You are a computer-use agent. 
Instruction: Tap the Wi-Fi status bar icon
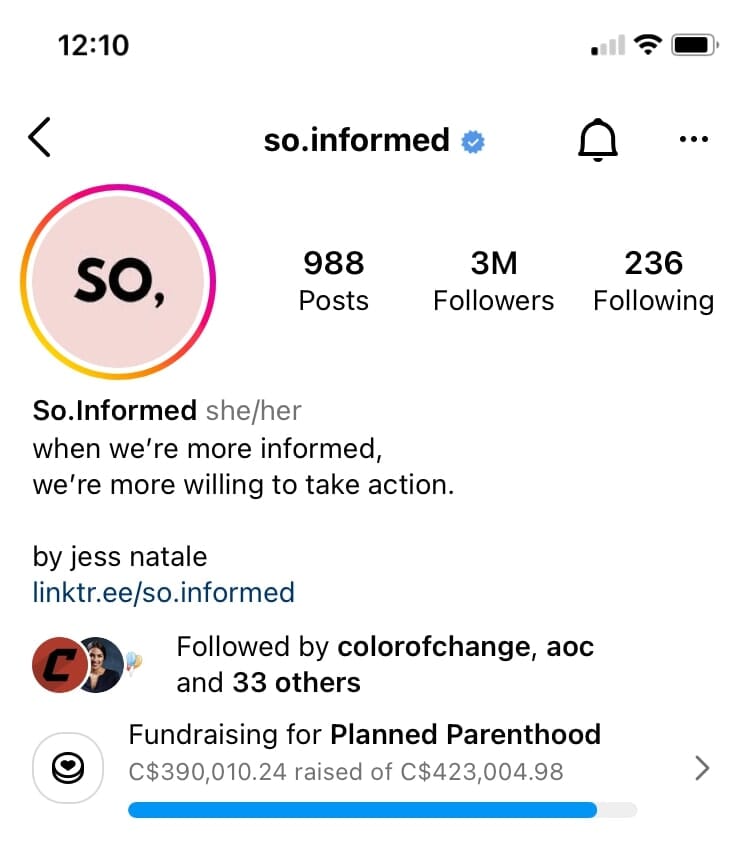[648, 44]
